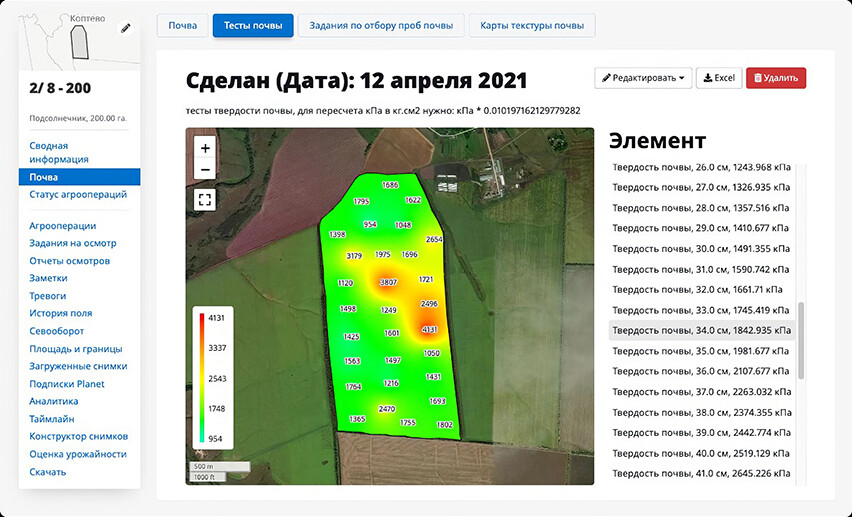Viewport: 852px width, 517px height.
Task: Switch to the Почва tab
Action: coord(183,26)
